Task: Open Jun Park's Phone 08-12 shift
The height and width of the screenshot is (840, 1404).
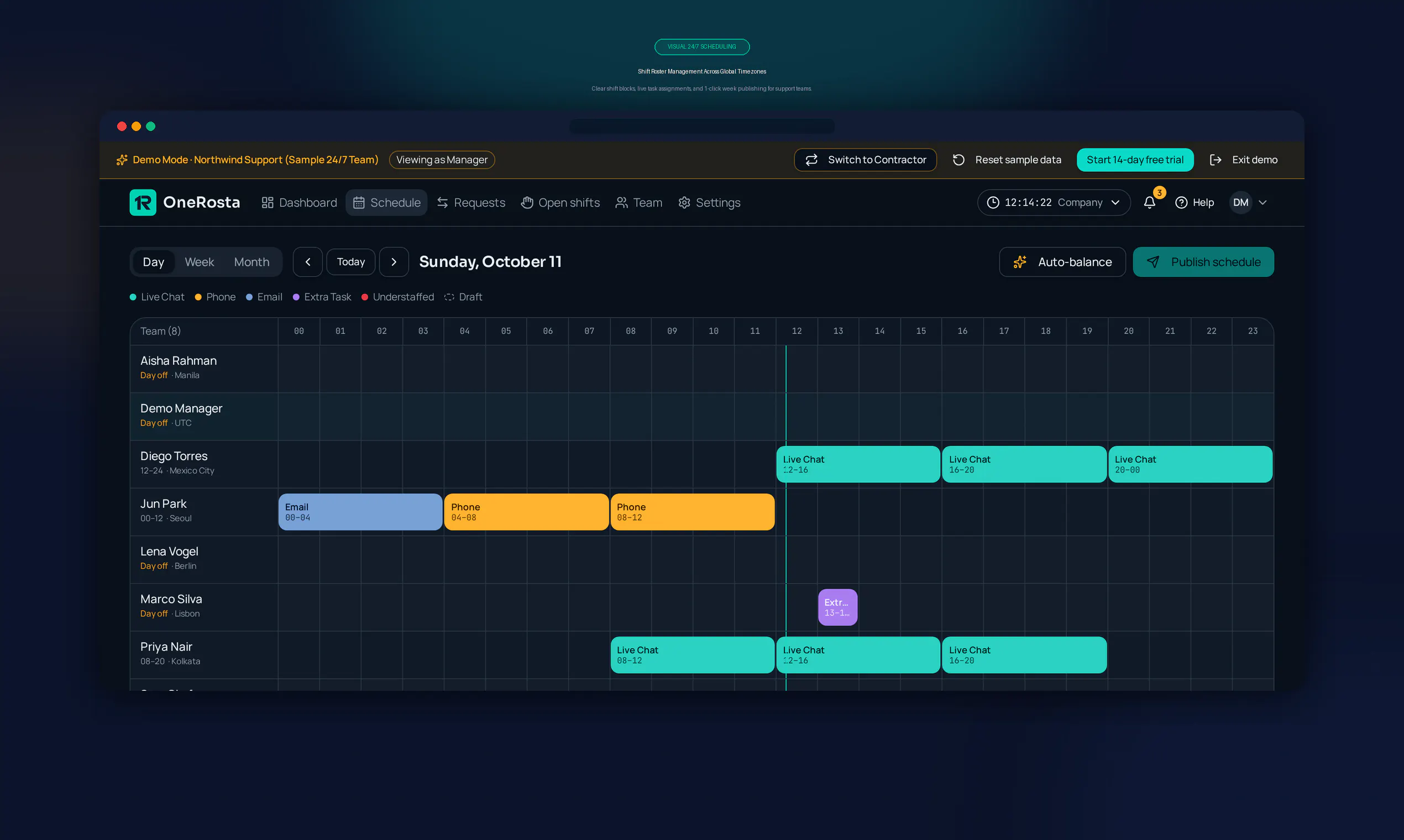Action: pyautogui.click(x=692, y=512)
